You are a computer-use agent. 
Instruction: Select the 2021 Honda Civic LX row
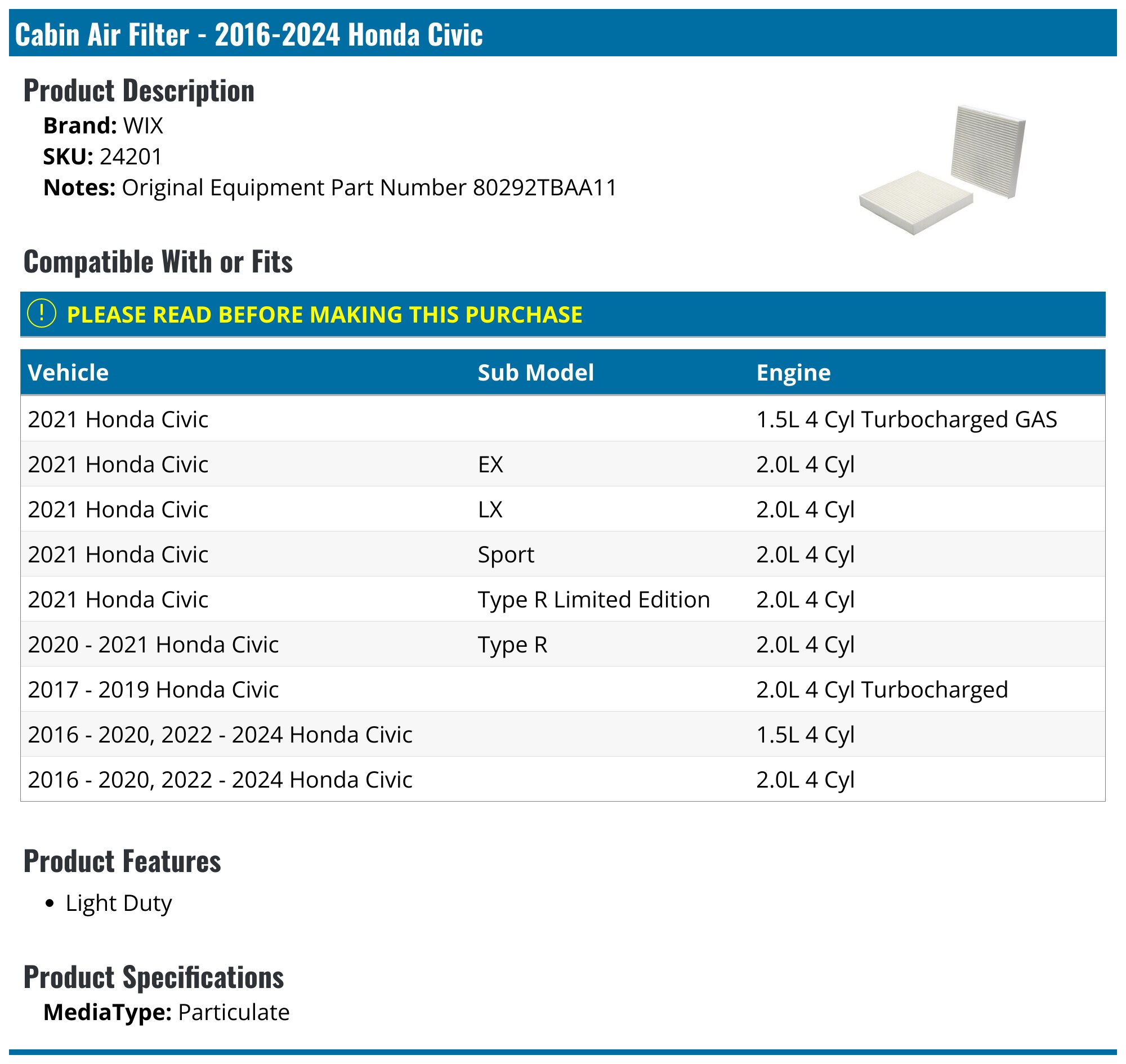[x=562, y=509]
